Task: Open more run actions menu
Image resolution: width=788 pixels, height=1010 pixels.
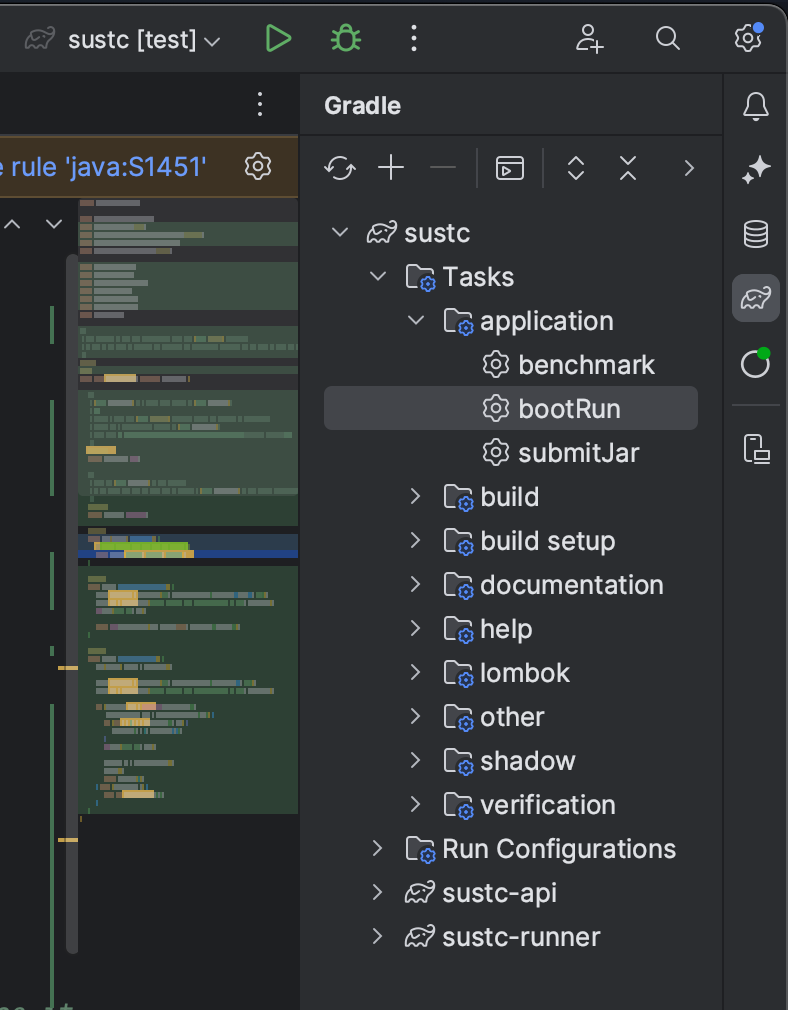Action: pos(414,39)
